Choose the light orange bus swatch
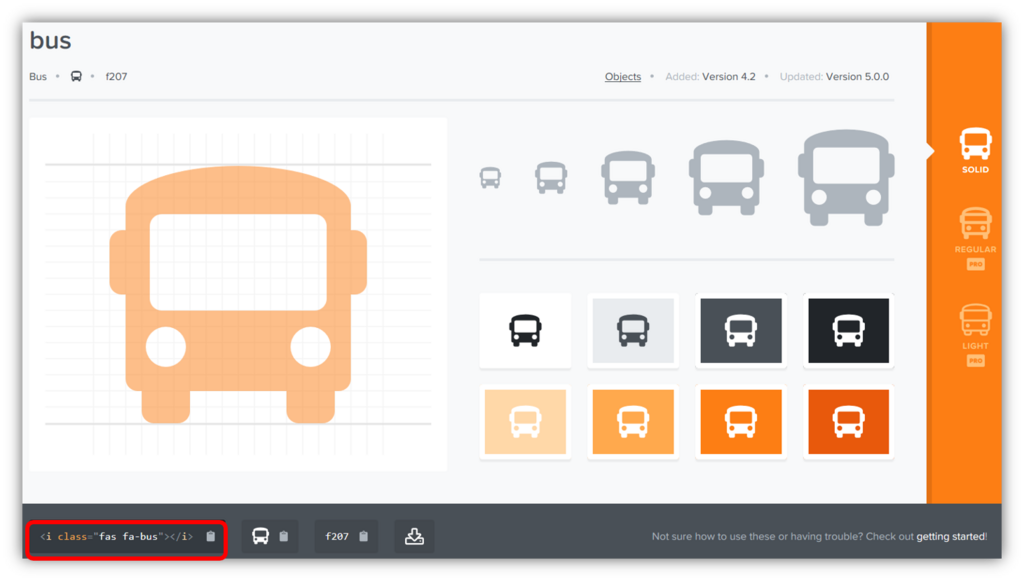Image resolution: width=1024 pixels, height=581 pixels. (633, 422)
